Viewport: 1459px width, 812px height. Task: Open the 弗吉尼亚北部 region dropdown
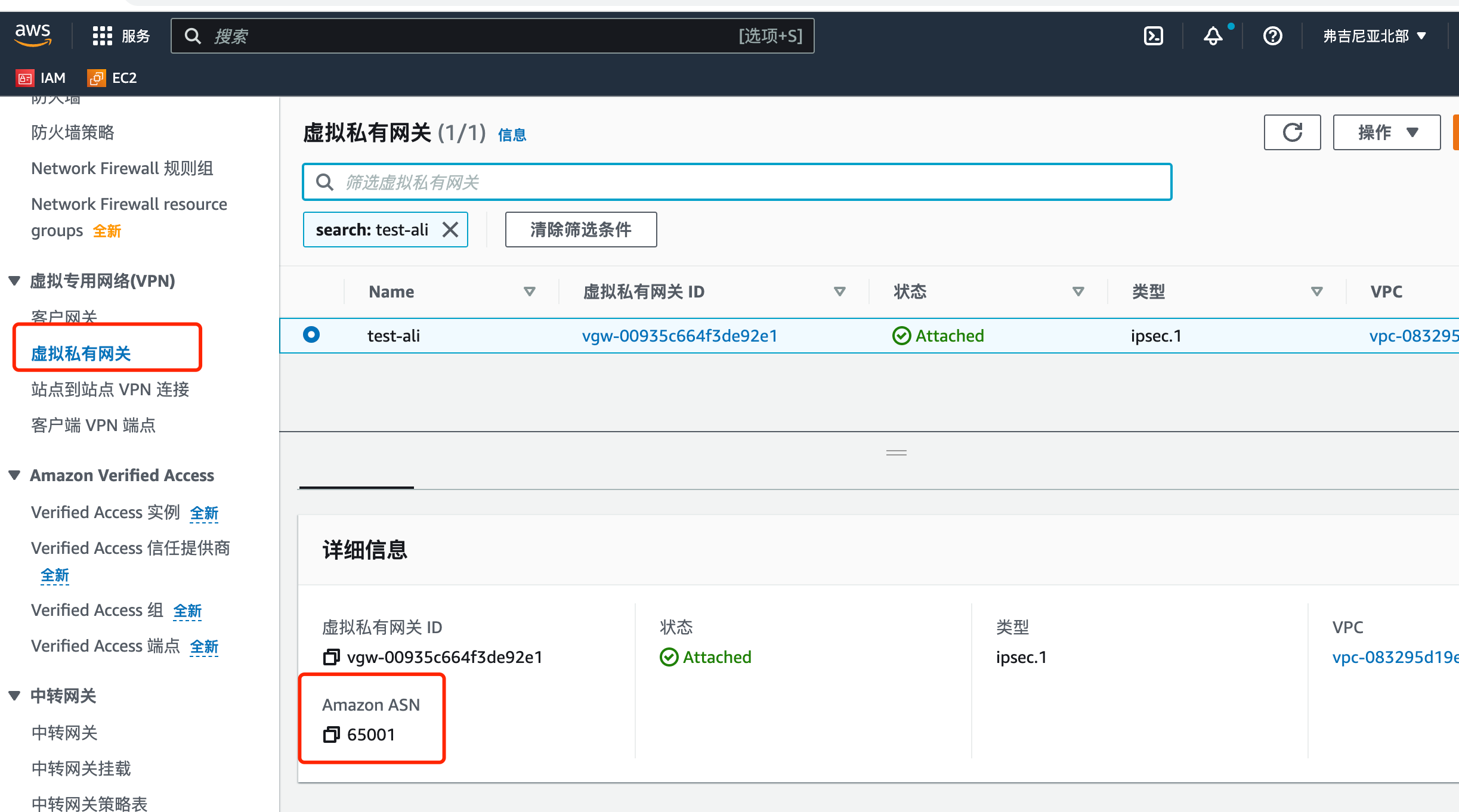click(1375, 36)
